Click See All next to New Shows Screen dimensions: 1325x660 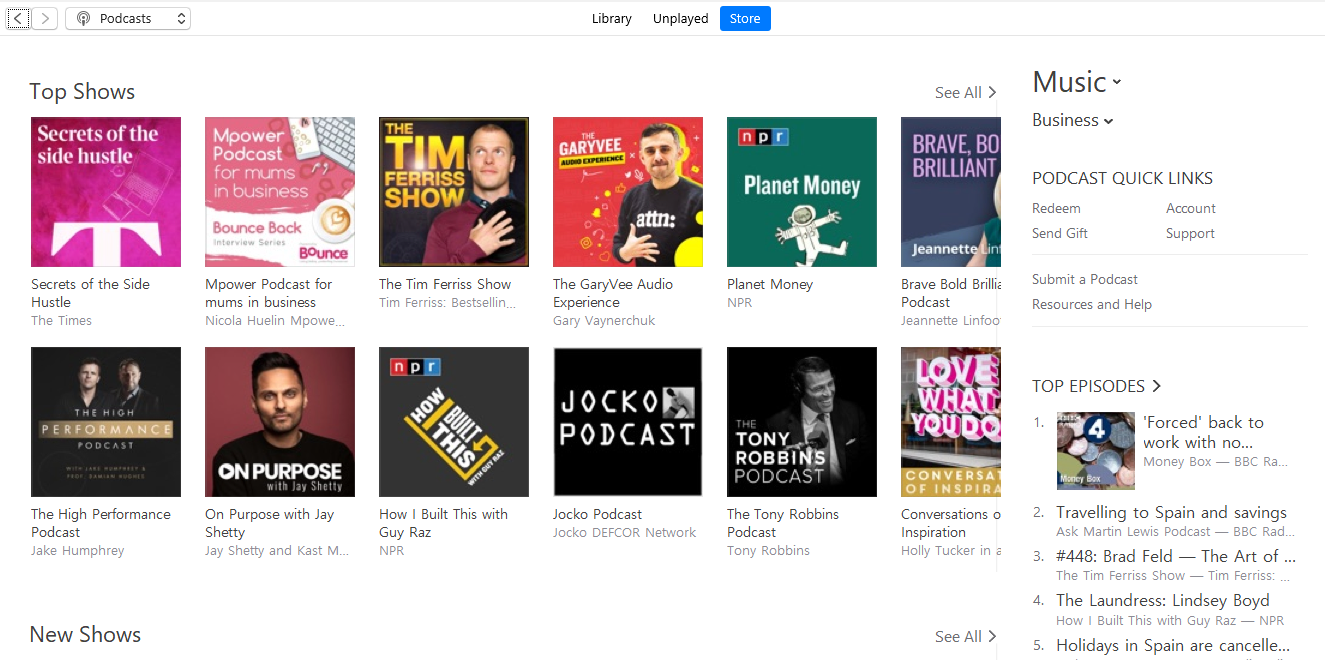(966, 636)
